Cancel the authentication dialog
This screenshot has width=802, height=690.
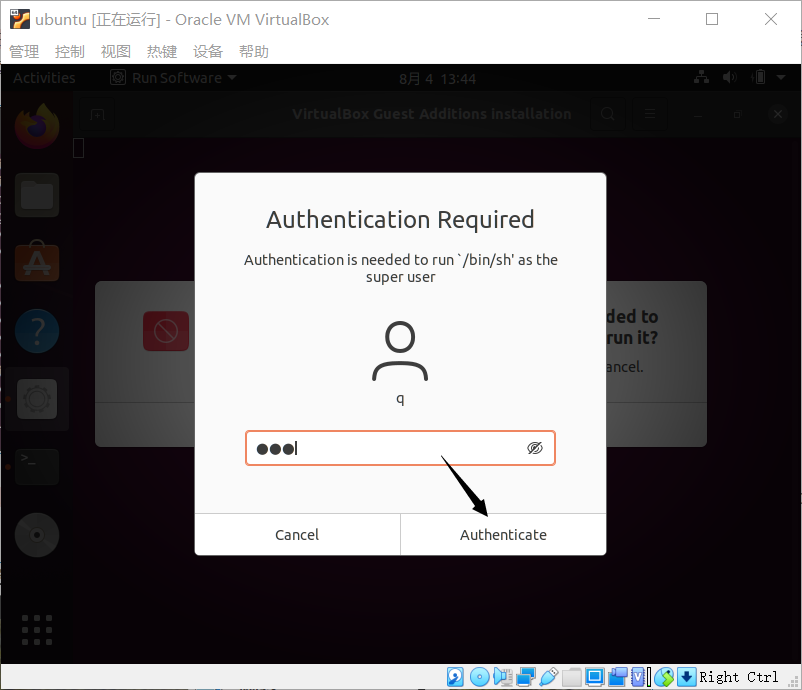(x=297, y=535)
